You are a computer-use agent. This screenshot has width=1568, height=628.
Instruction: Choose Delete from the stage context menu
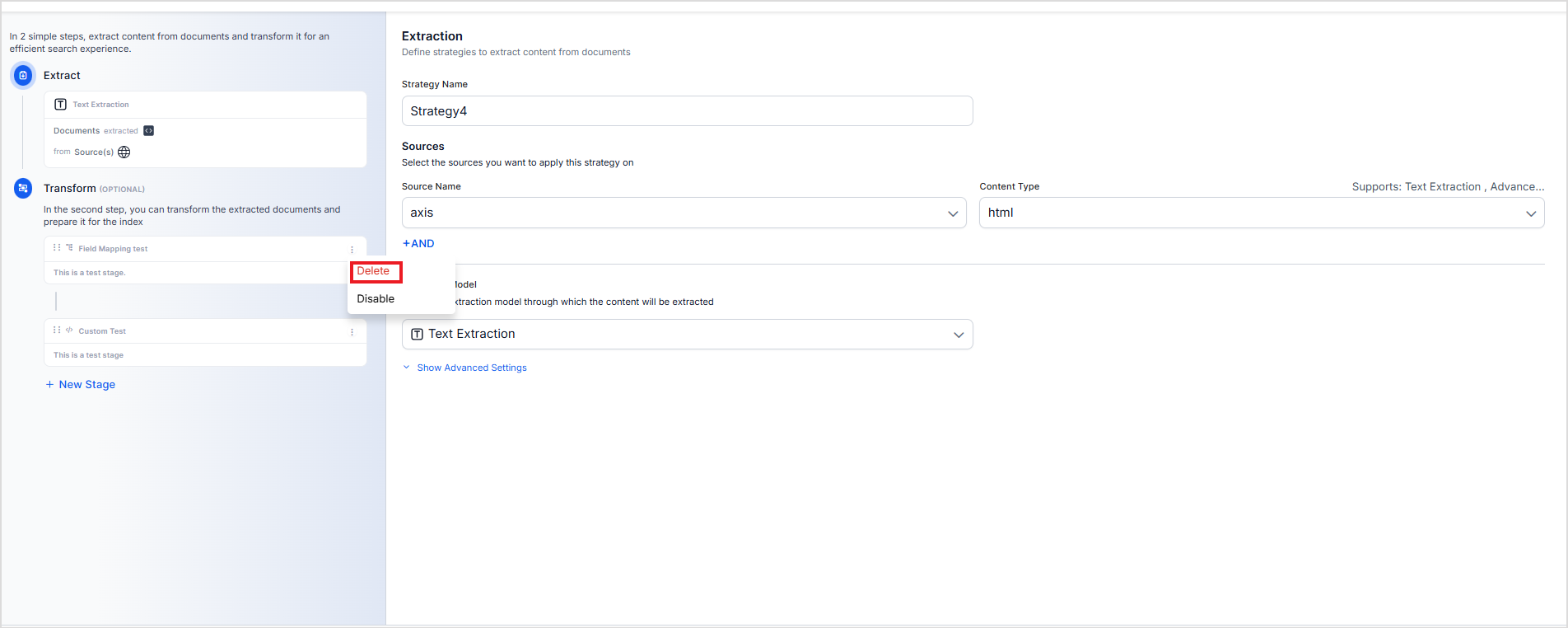374,271
